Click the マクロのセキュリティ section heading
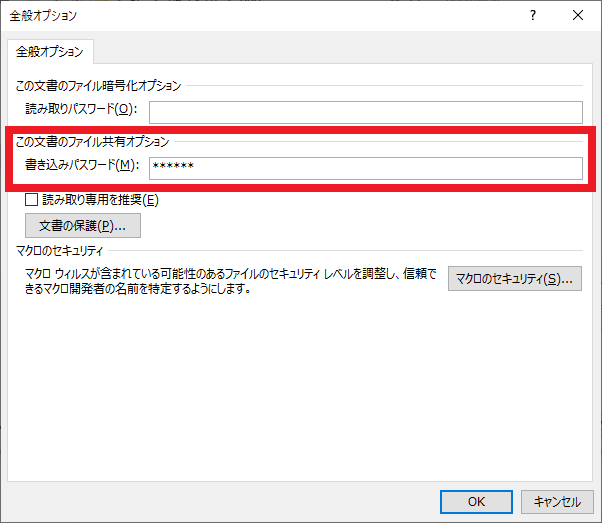 (x=60, y=251)
